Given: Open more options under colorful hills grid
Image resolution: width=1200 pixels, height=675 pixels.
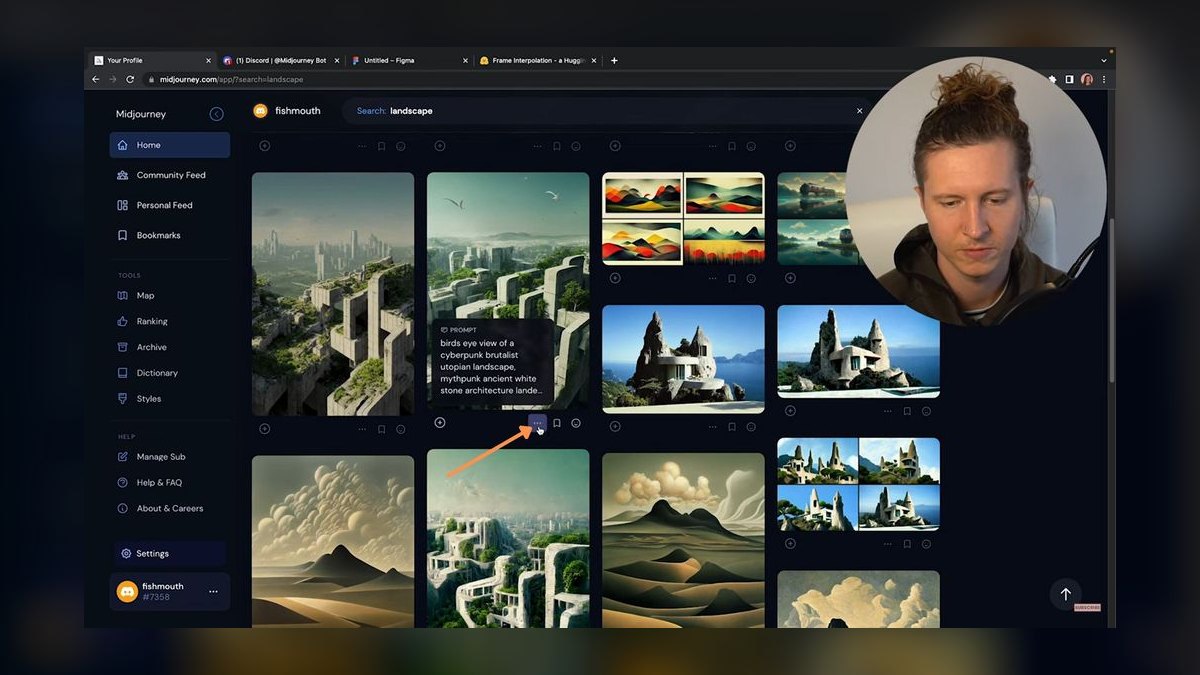Looking at the screenshot, I should pyautogui.click(x=713, y=278).
